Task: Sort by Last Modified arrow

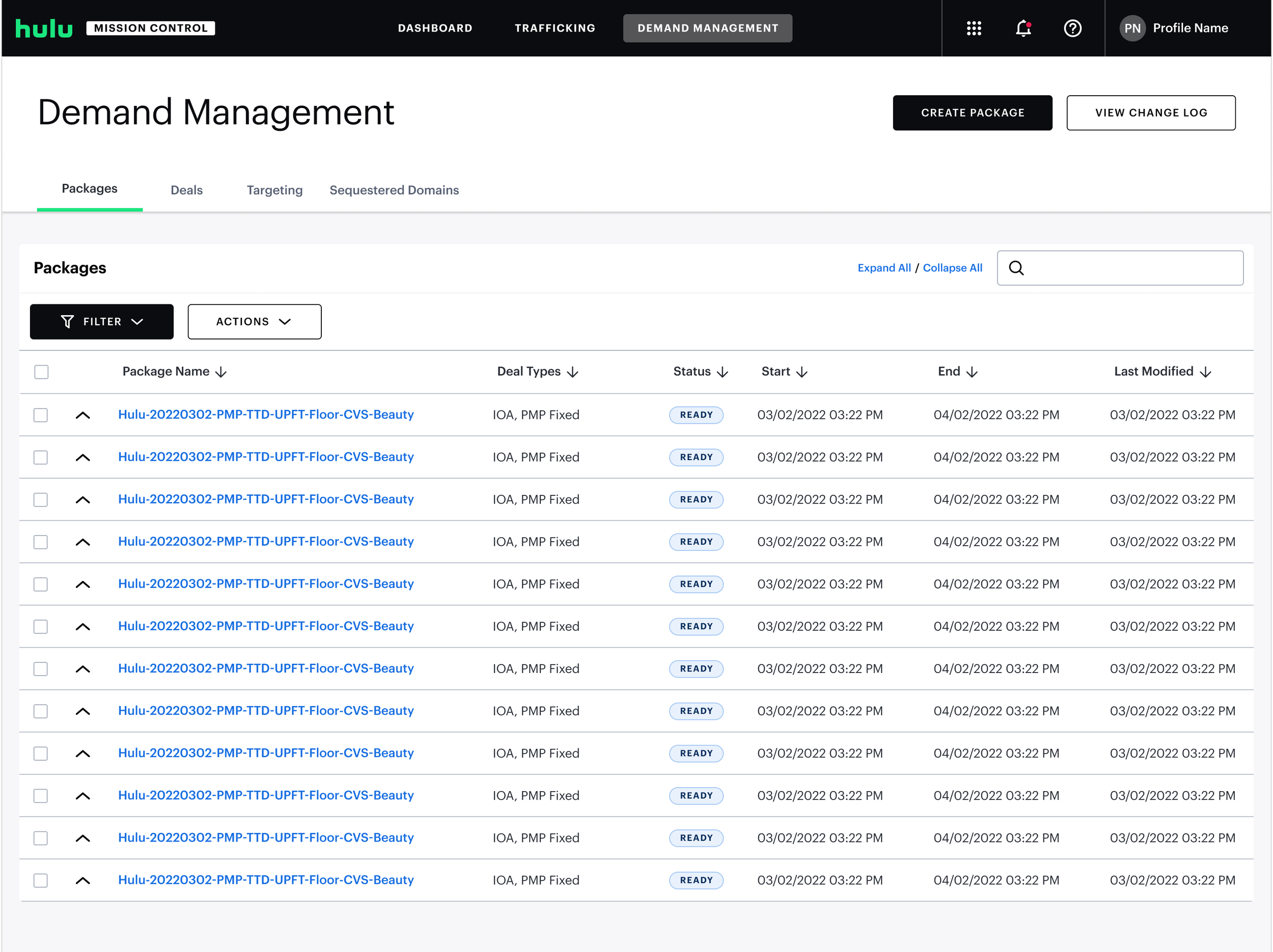Action: pyautogui.click(x=1206, y=372)
